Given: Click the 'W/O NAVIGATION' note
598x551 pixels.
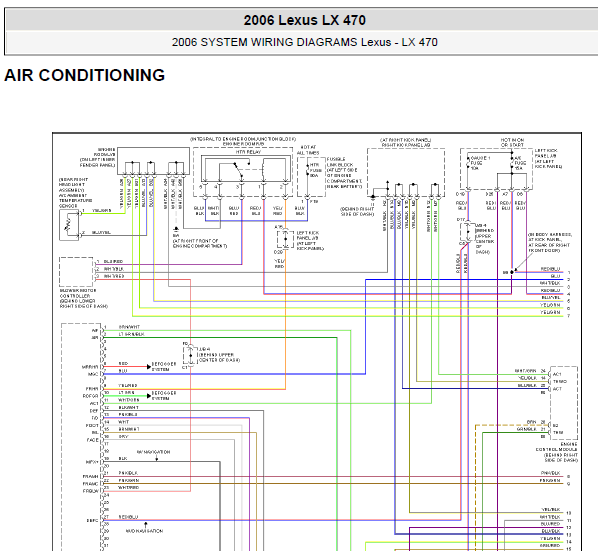Looking at the screenshot, I should coord(145,531).
